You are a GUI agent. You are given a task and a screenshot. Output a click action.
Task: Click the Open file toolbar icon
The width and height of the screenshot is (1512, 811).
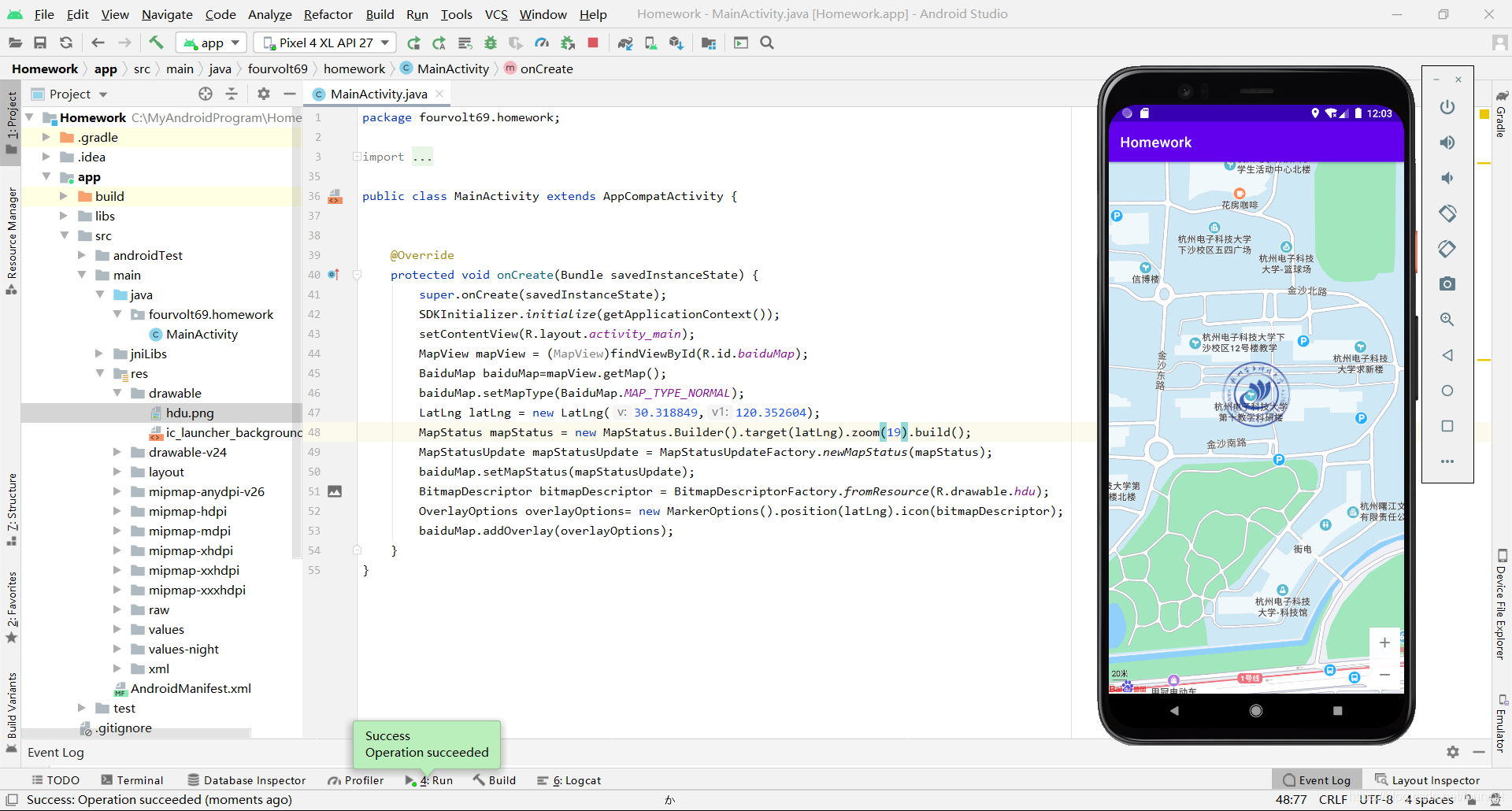(x=15, y=43)
